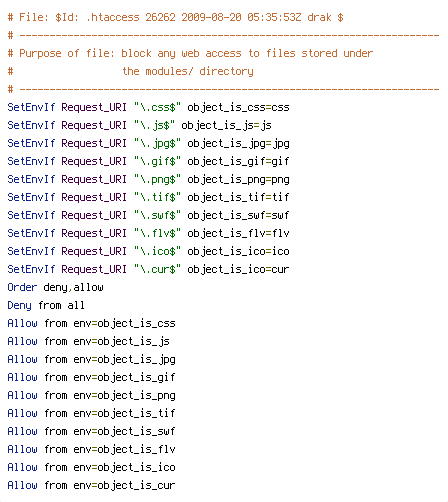Click Allow from env=object_is_swf line

[x=91, y=431]
